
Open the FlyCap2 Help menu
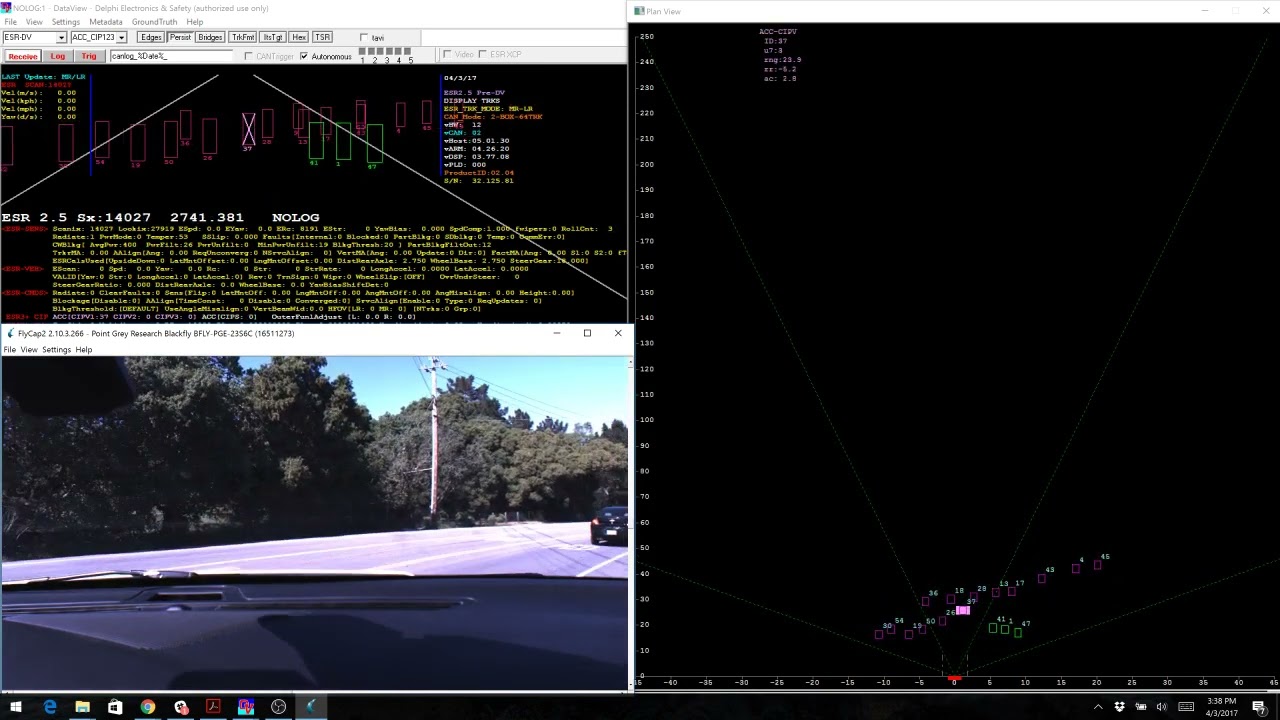(x=84, y=349)
